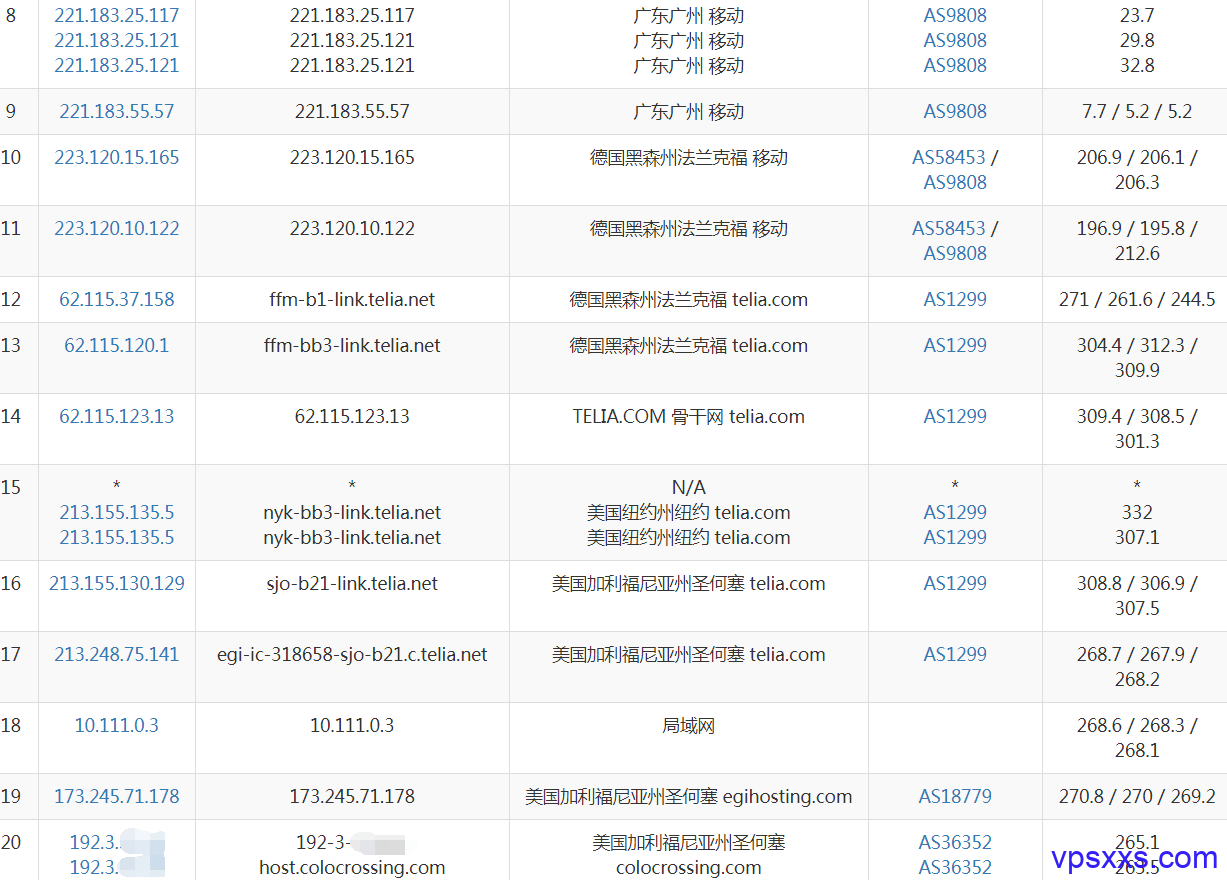Click the AS58453 link in hop 10

click(949, 157)
